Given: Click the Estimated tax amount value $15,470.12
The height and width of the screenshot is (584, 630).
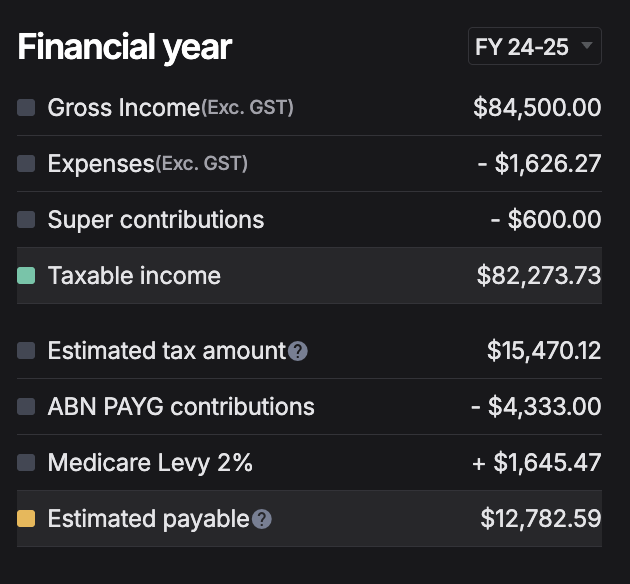Looking at the screenshot, I should point(544,351).
